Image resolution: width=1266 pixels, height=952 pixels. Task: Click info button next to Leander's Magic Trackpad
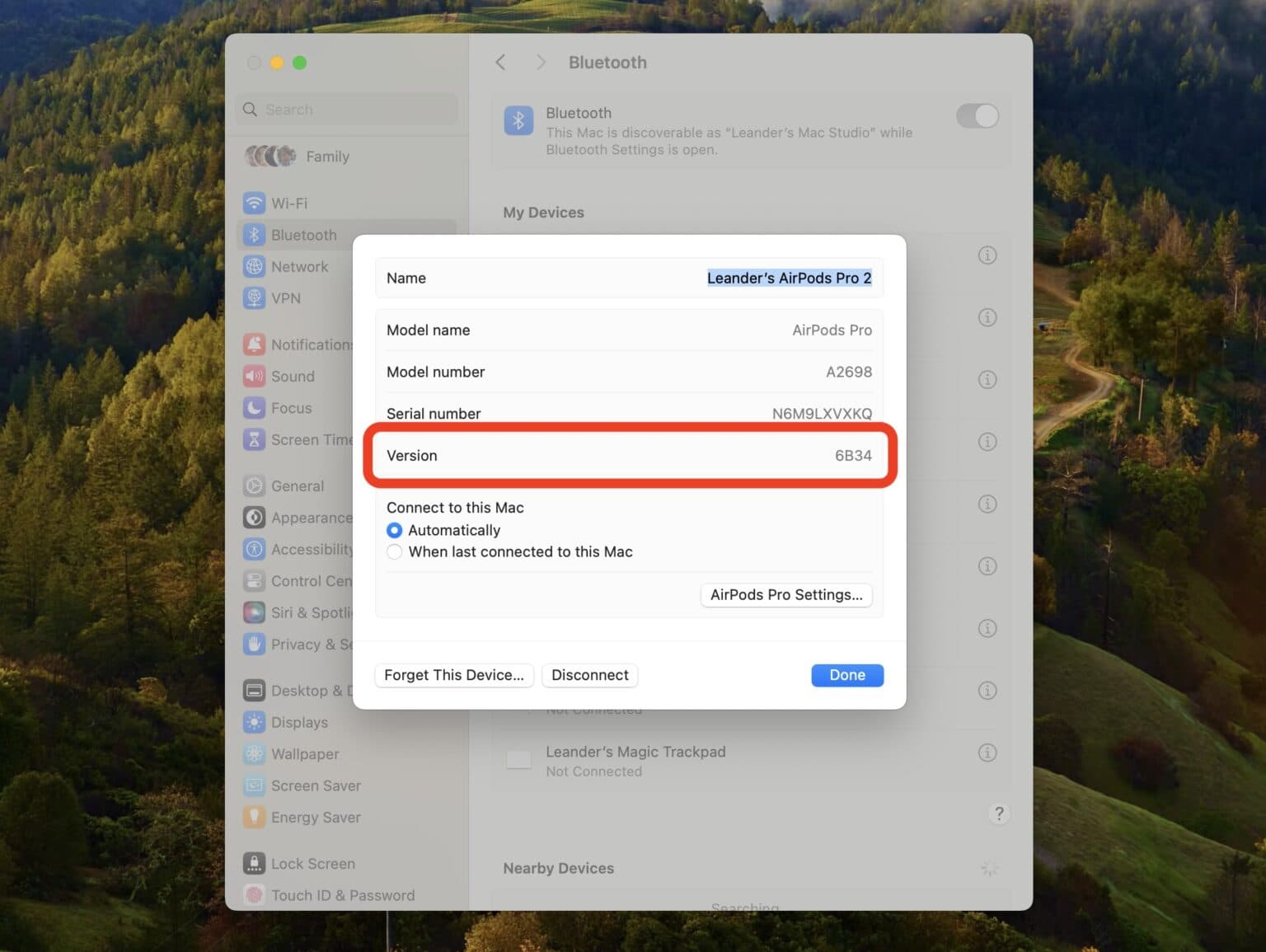(x=987, y=752)
